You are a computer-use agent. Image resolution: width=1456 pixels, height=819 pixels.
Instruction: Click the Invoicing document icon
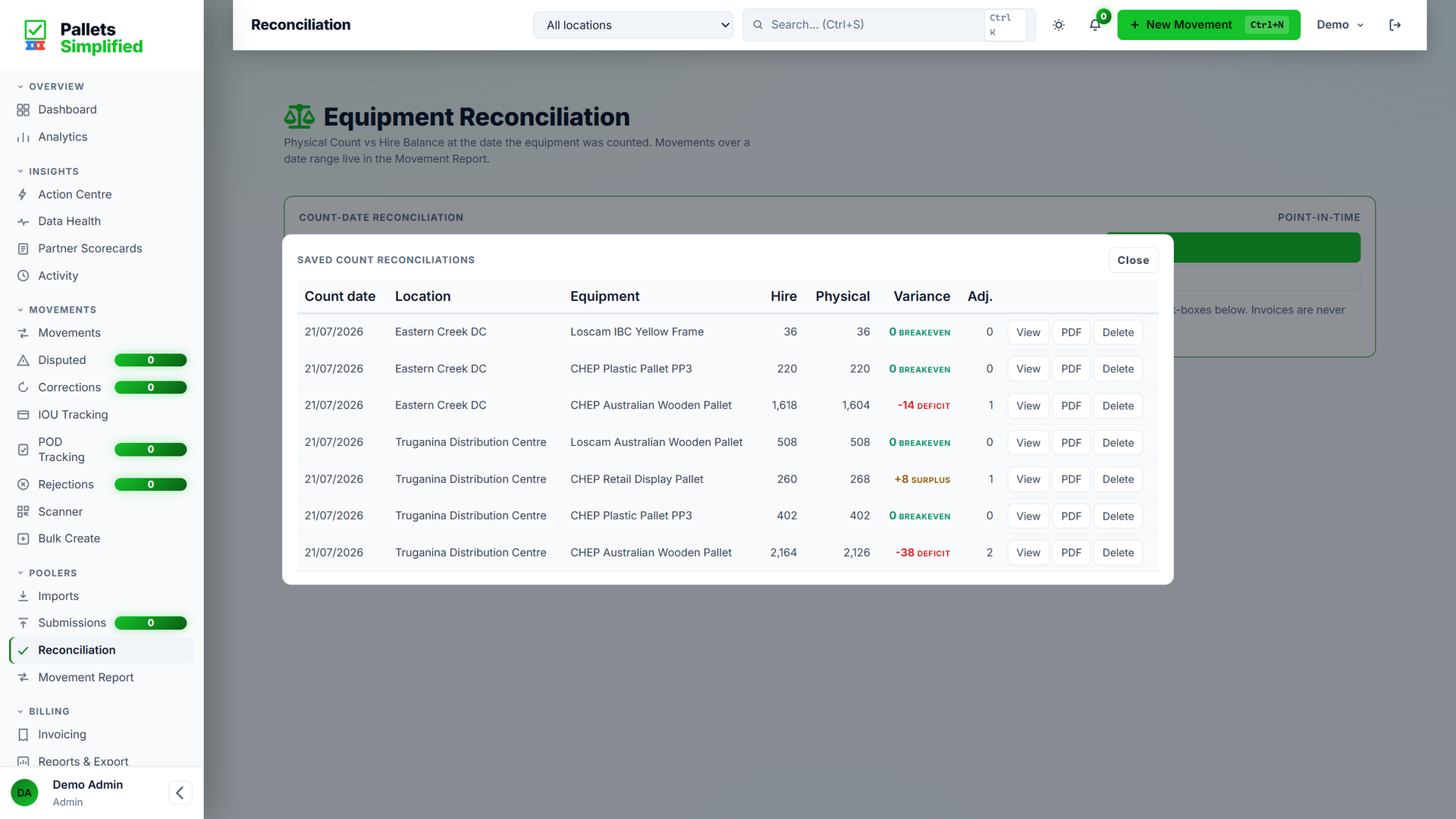pos(23,735)
